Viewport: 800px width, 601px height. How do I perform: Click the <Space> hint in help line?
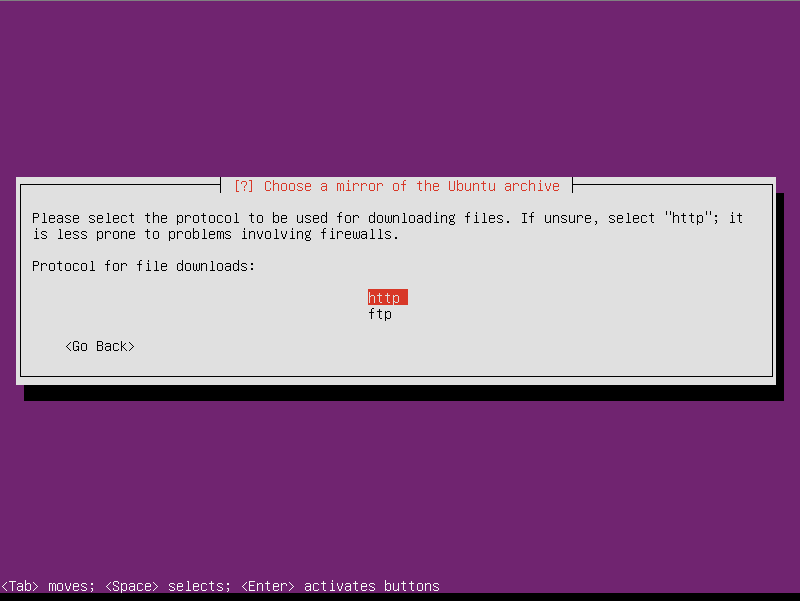click(132, 586)
